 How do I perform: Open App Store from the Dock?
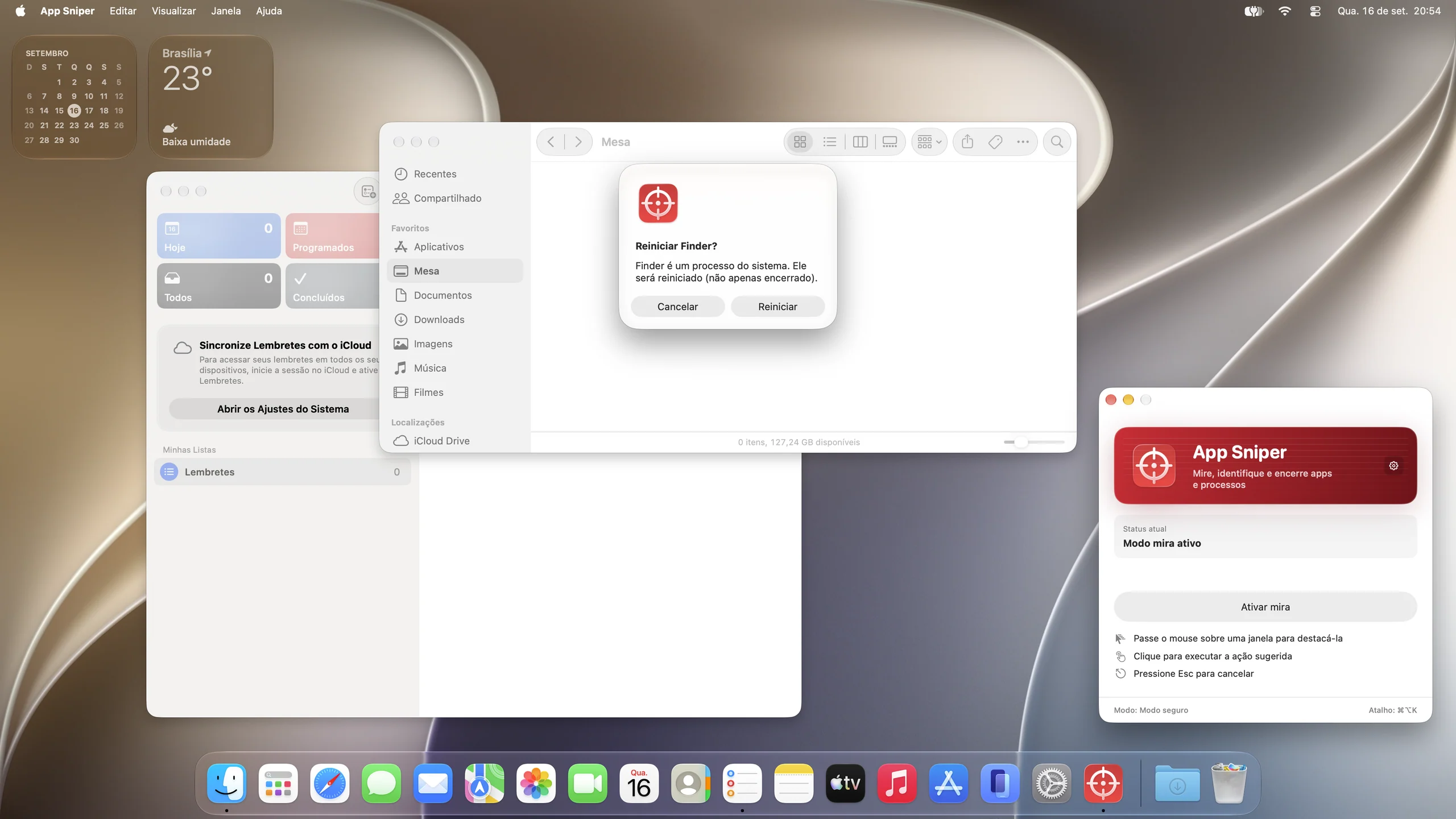click(x=948, y=783)
